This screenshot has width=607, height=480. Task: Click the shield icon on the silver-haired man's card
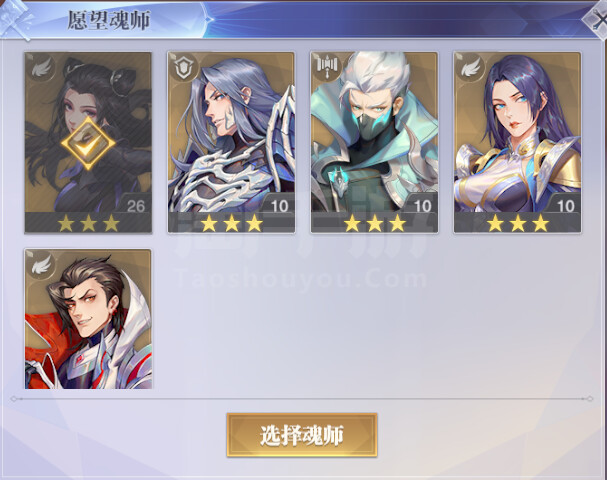182,68
